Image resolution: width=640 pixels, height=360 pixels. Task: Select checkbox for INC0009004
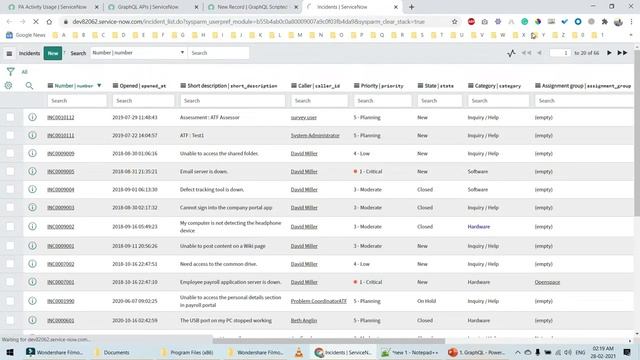10,189
